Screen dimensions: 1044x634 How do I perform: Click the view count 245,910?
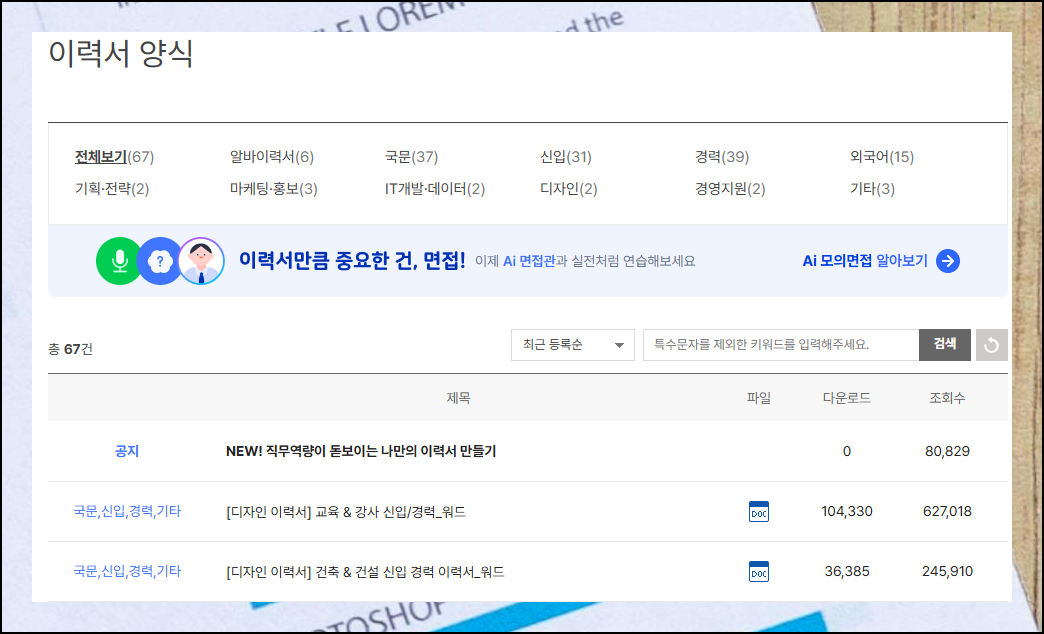[x=947, y=571]
